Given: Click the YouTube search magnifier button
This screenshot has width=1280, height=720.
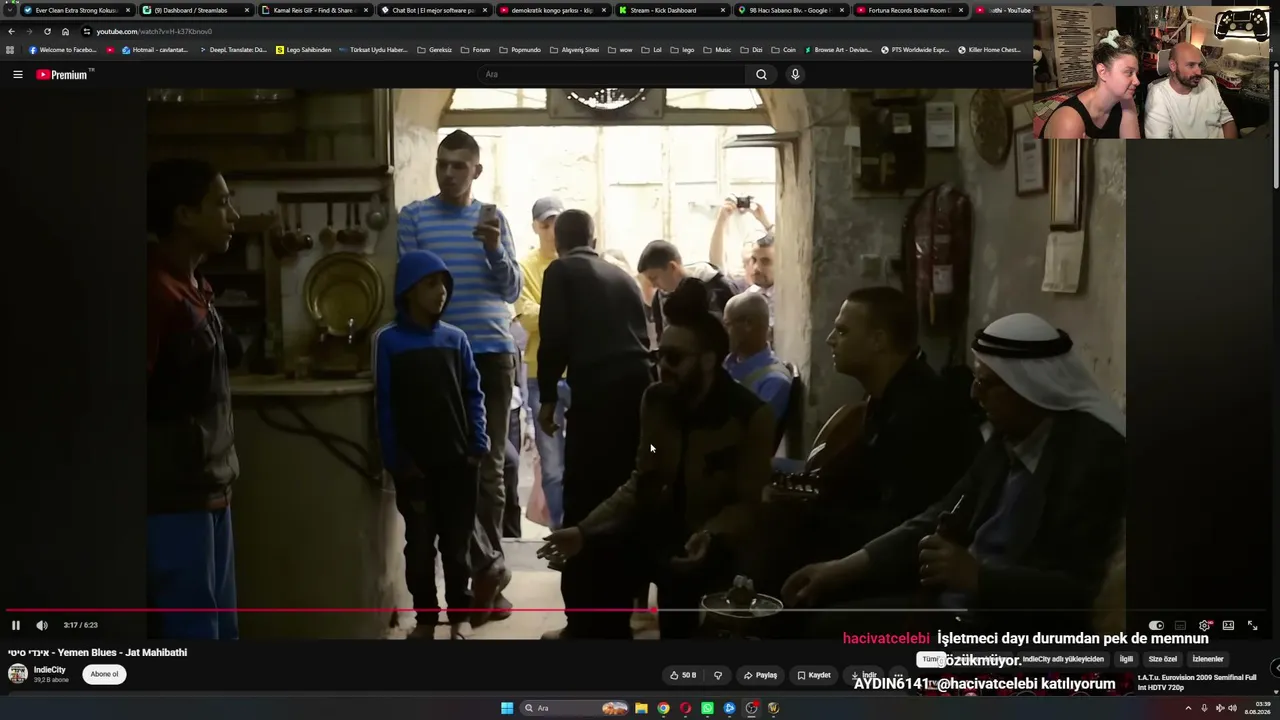Looking at the screenshot, I should pos(761,74).
